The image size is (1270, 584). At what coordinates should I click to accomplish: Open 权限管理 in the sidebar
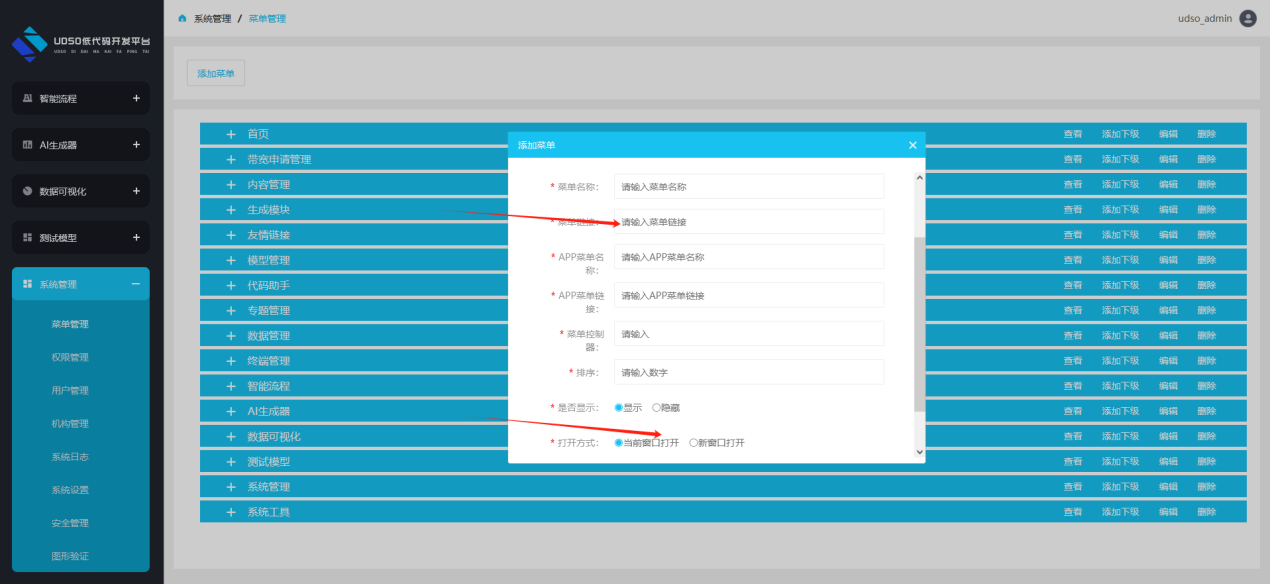[x=70, y=357]
